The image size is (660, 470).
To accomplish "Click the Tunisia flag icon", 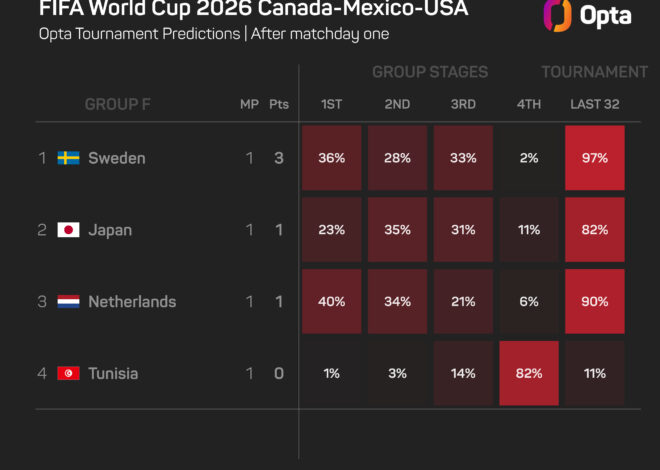I will (68, 373).
